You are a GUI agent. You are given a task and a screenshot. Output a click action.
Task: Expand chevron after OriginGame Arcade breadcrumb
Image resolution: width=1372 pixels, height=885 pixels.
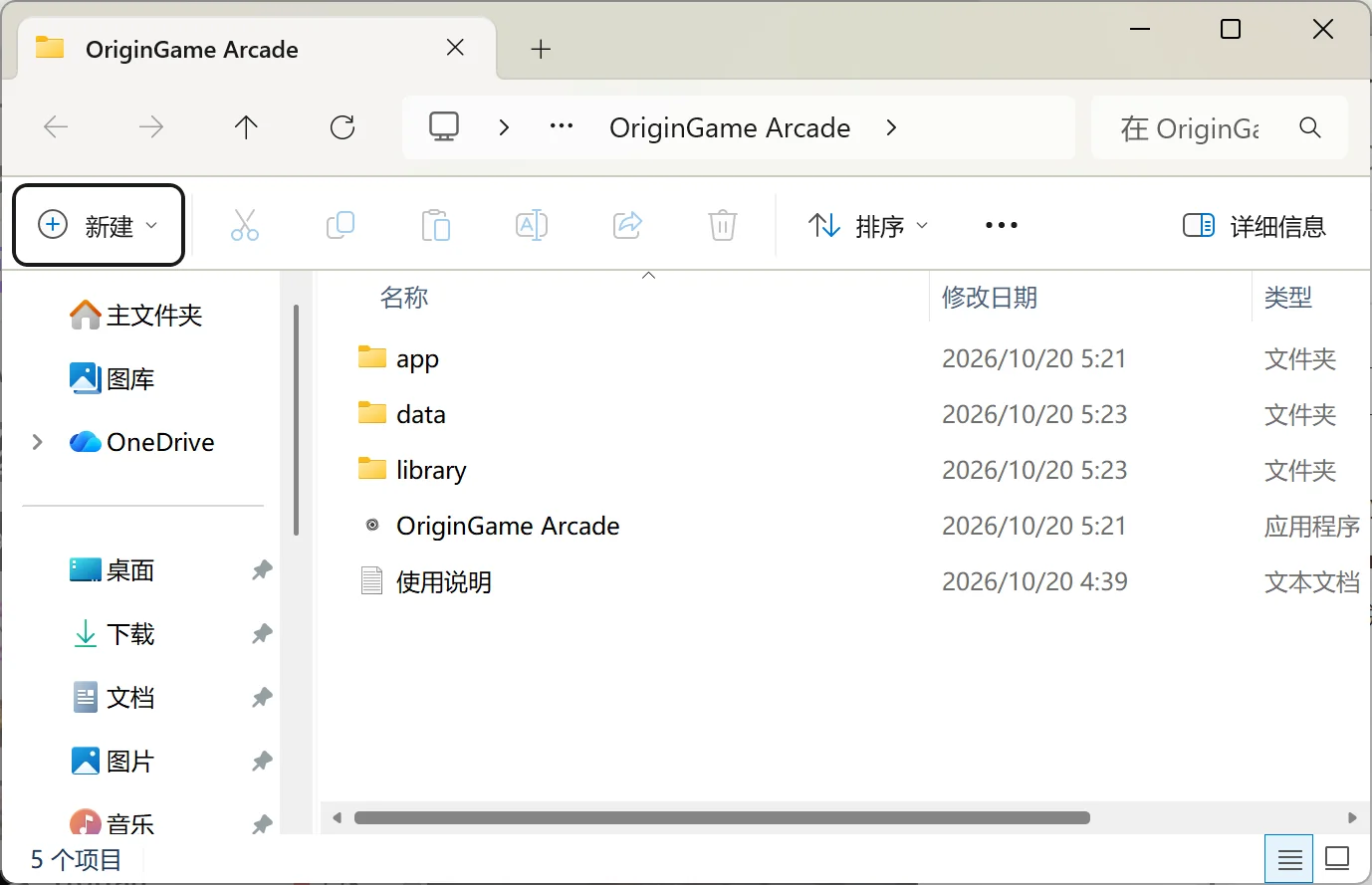(x=891, y=127)
